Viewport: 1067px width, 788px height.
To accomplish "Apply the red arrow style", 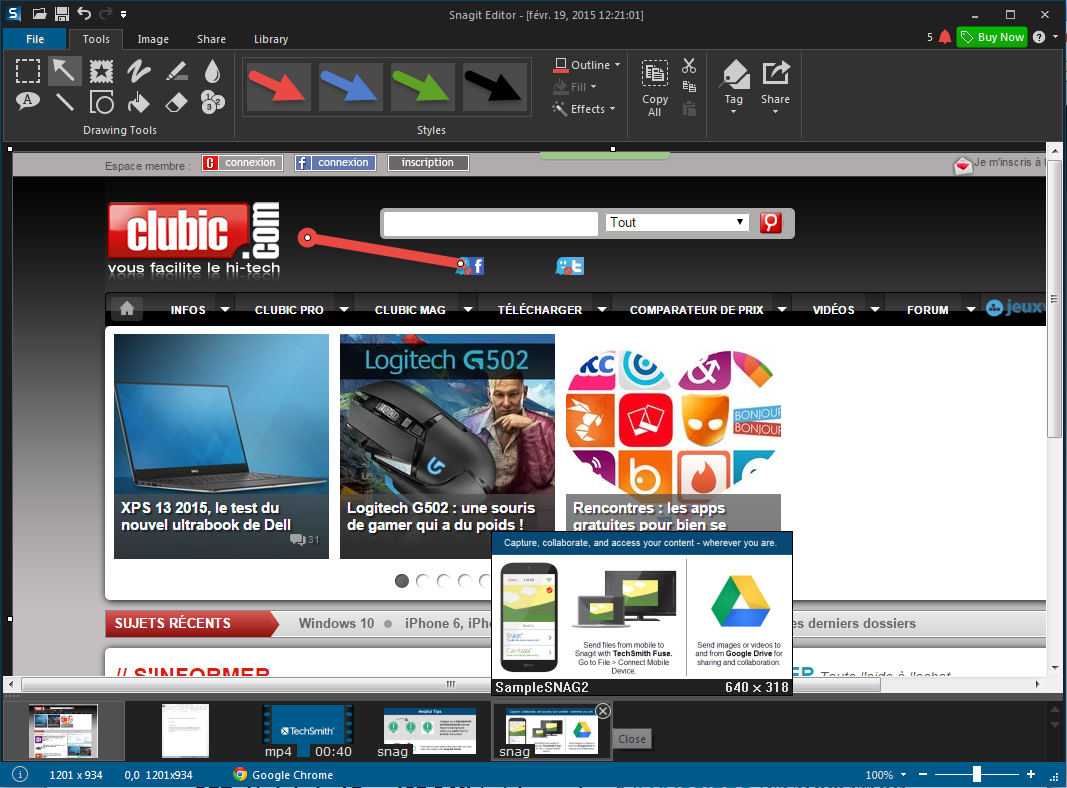I will (x=279, y=86).
